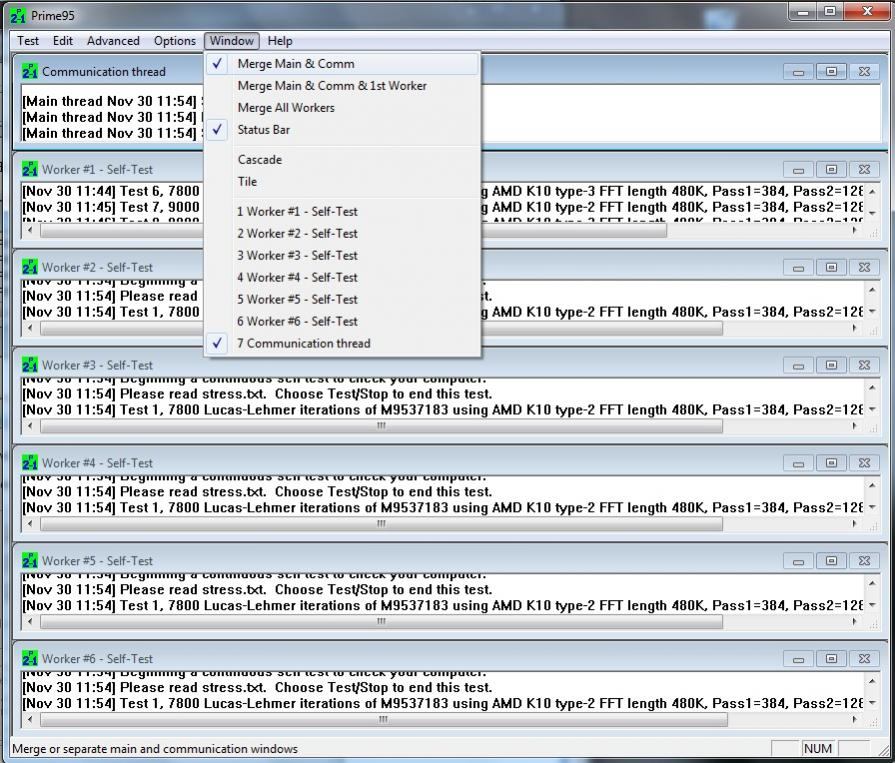Click the Worker #6 window icon
895x763 pixels.
tap(30, 659)
